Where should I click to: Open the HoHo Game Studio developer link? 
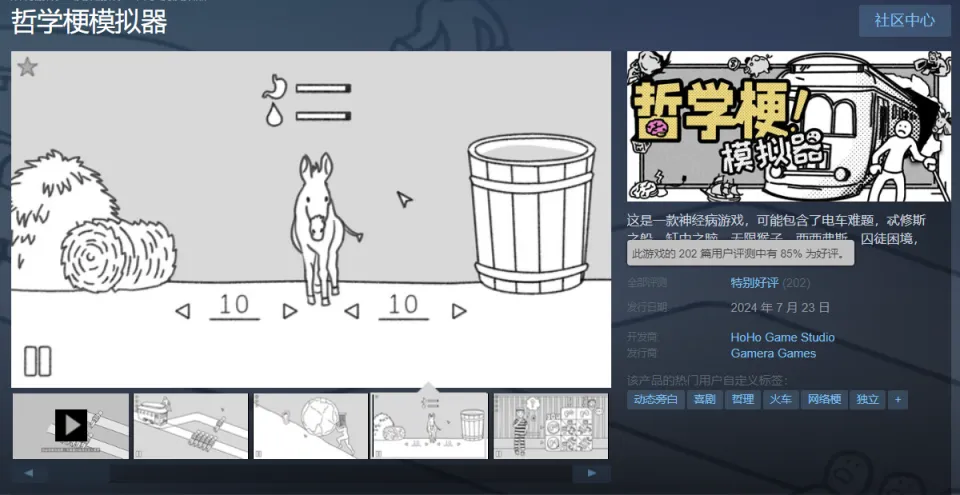pos(782,337)
